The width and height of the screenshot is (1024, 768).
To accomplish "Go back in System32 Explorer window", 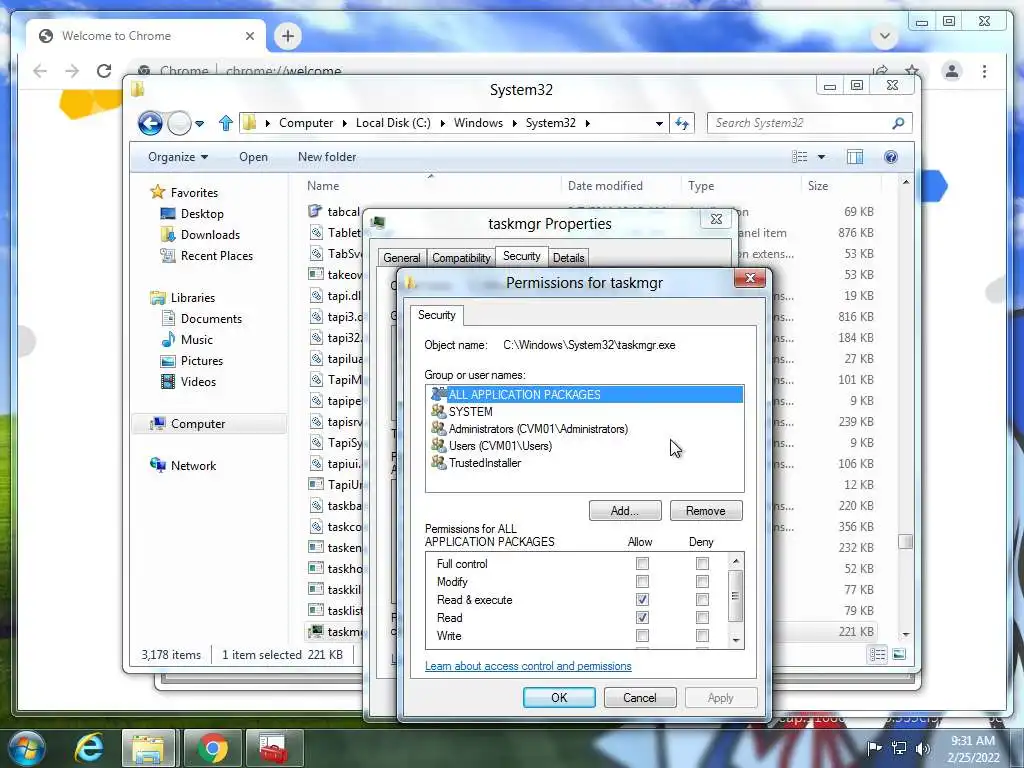I will tap(150, 123).
